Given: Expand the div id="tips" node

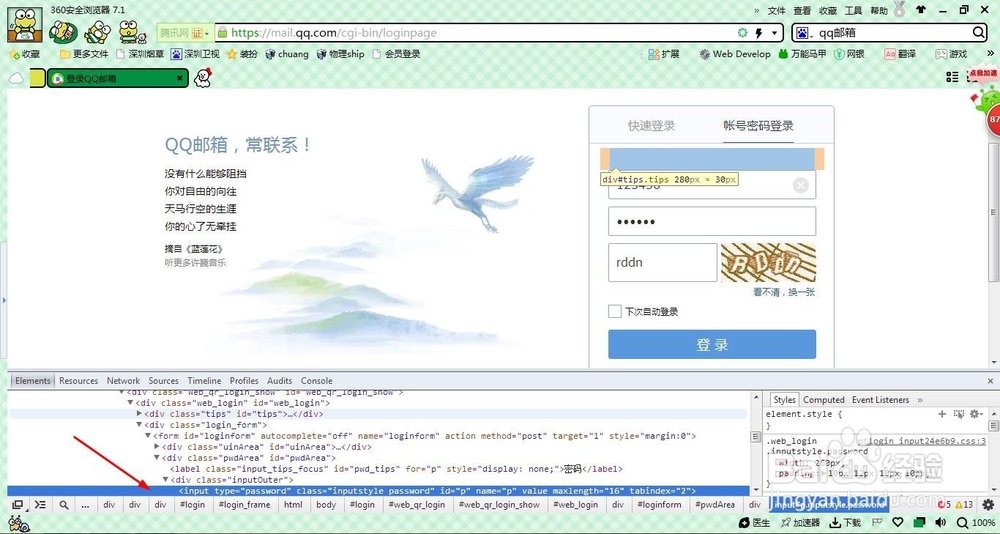Looking at the screenshot, I should coord(140,414).
